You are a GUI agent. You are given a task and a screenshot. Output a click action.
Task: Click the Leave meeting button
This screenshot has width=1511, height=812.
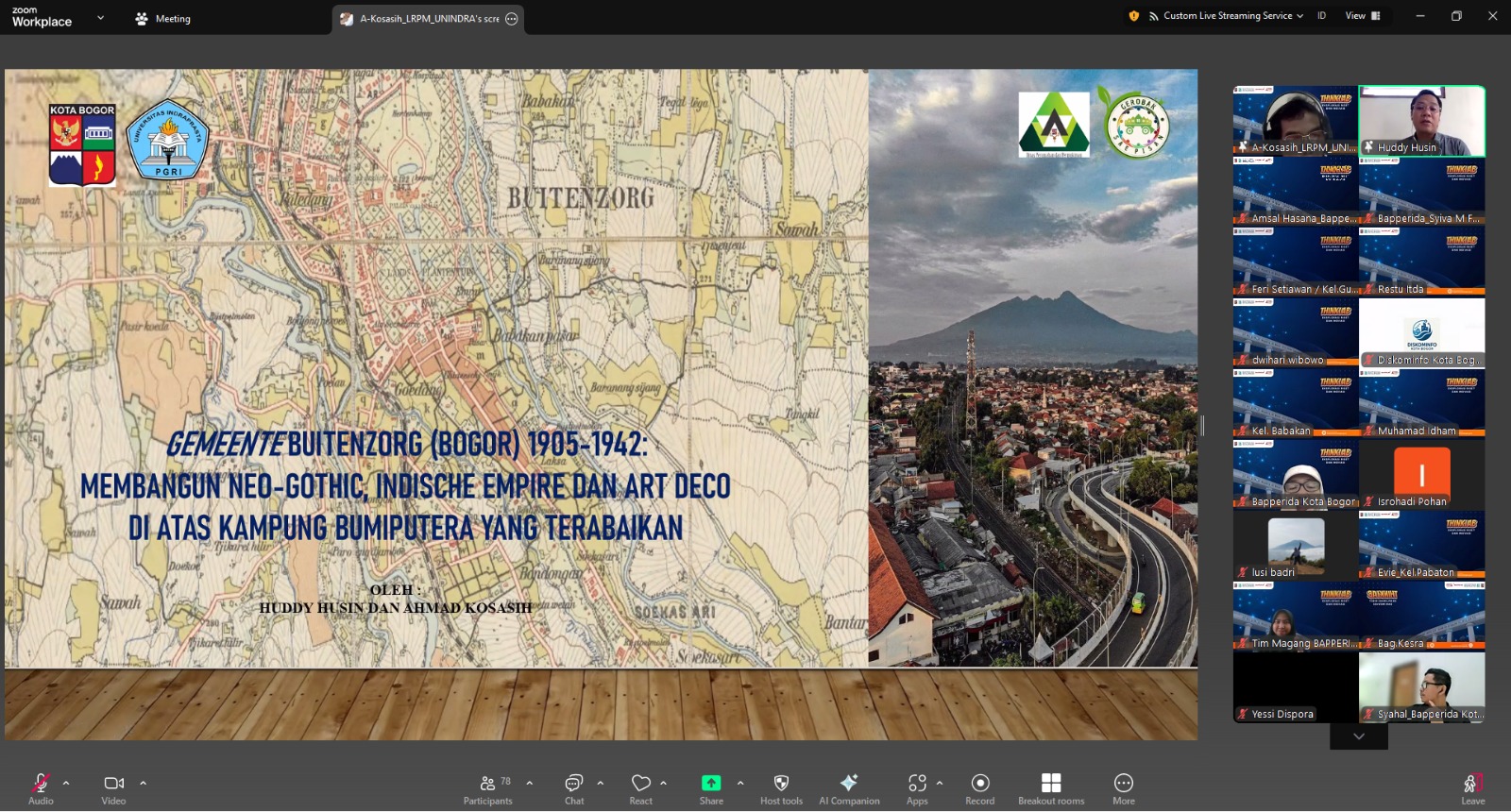[x=1473, y=786]
